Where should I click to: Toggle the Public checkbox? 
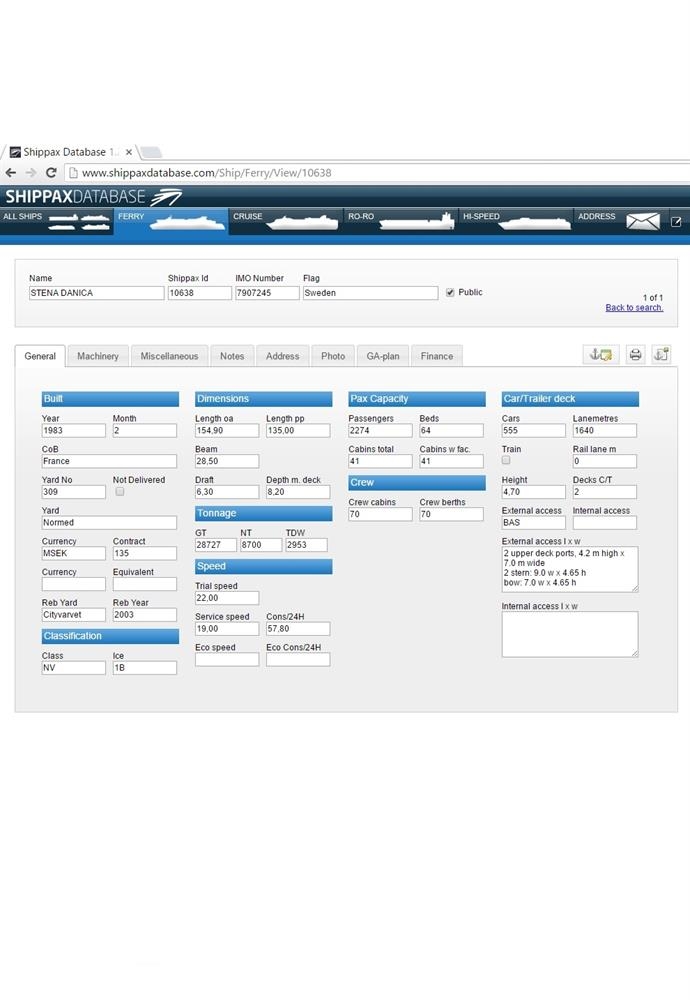pos(450,292)
